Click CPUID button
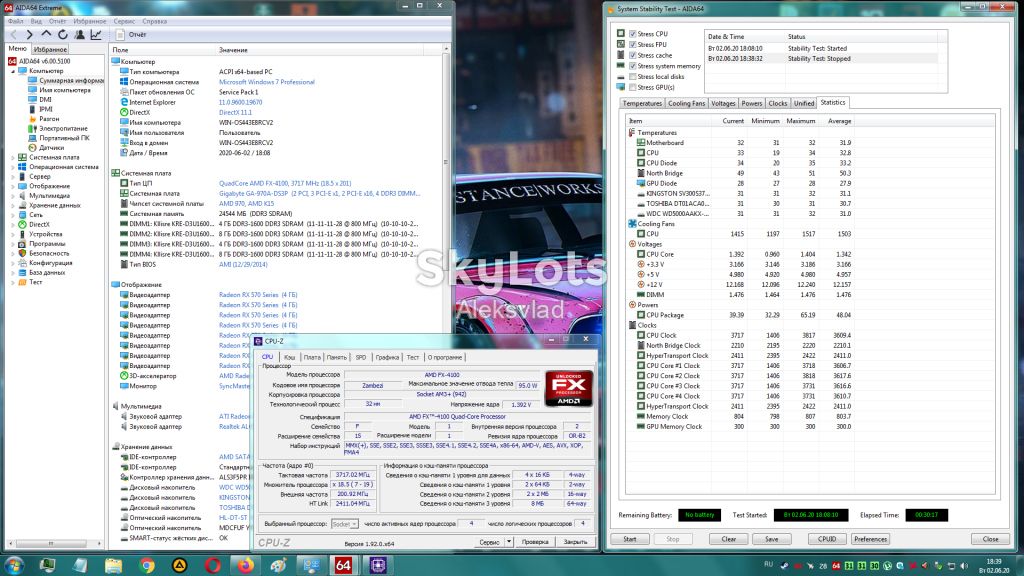The height and width of the screenshot is (576, 1024). [827, 539]
